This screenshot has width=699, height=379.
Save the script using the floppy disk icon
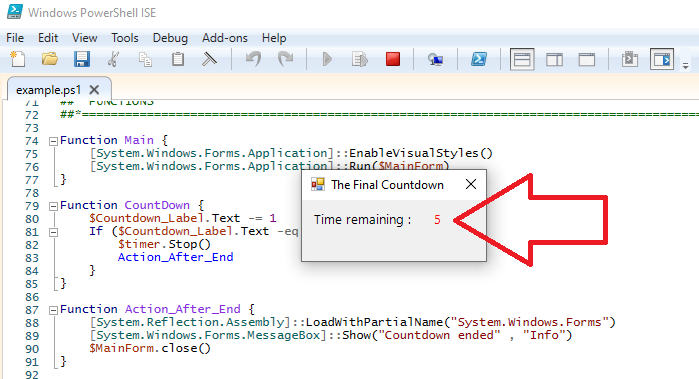click(x=82, y=59)
